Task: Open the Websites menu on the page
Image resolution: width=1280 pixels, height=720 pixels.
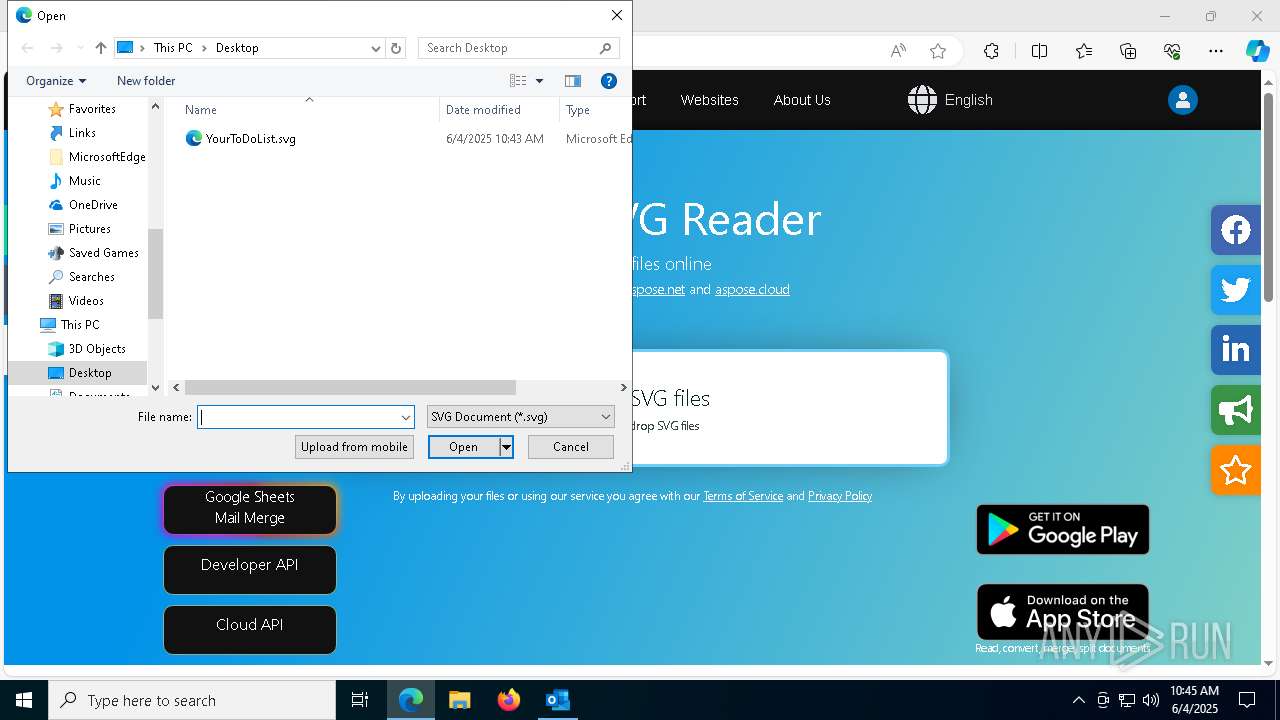Action: (709, 100)
